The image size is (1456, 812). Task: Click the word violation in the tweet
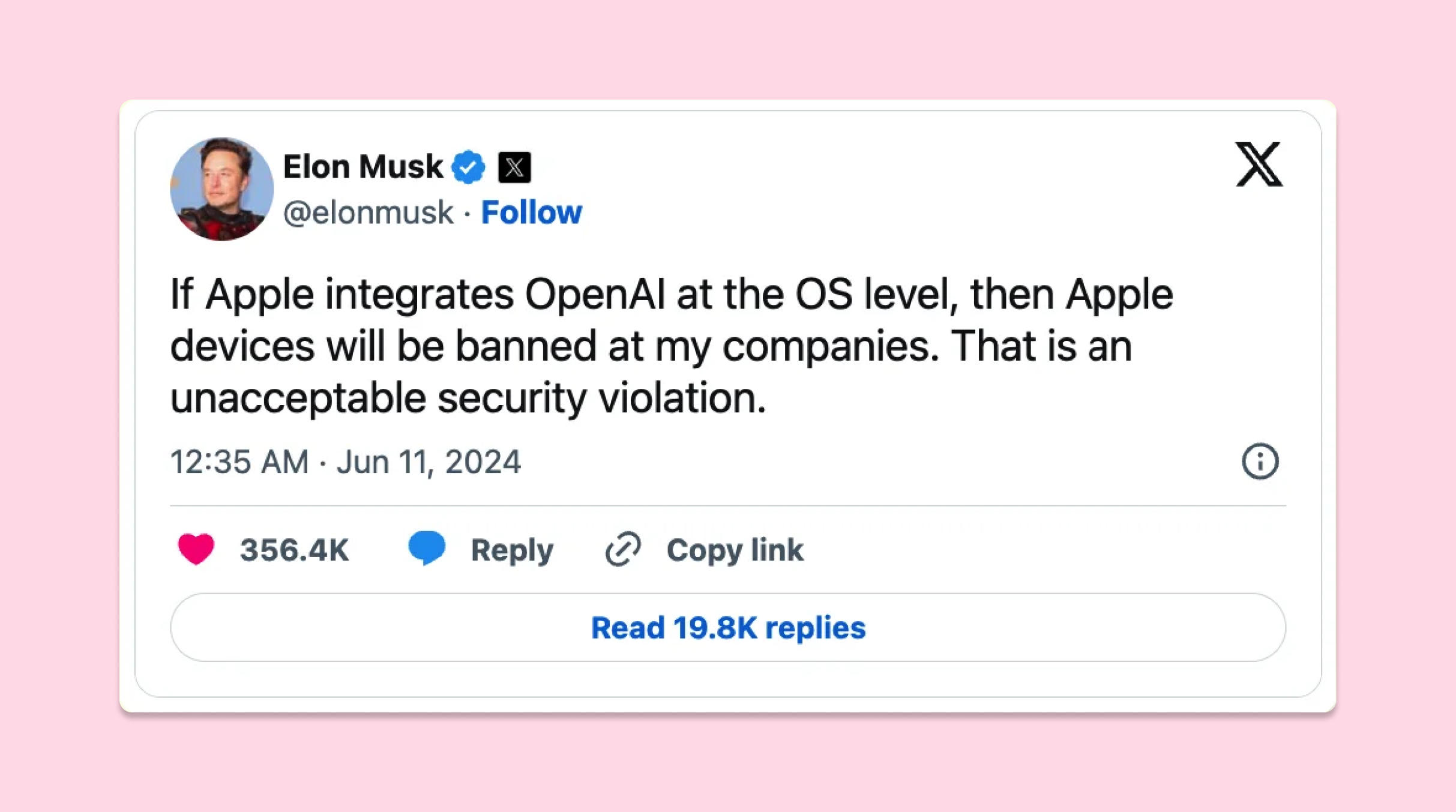coord(682,398)
